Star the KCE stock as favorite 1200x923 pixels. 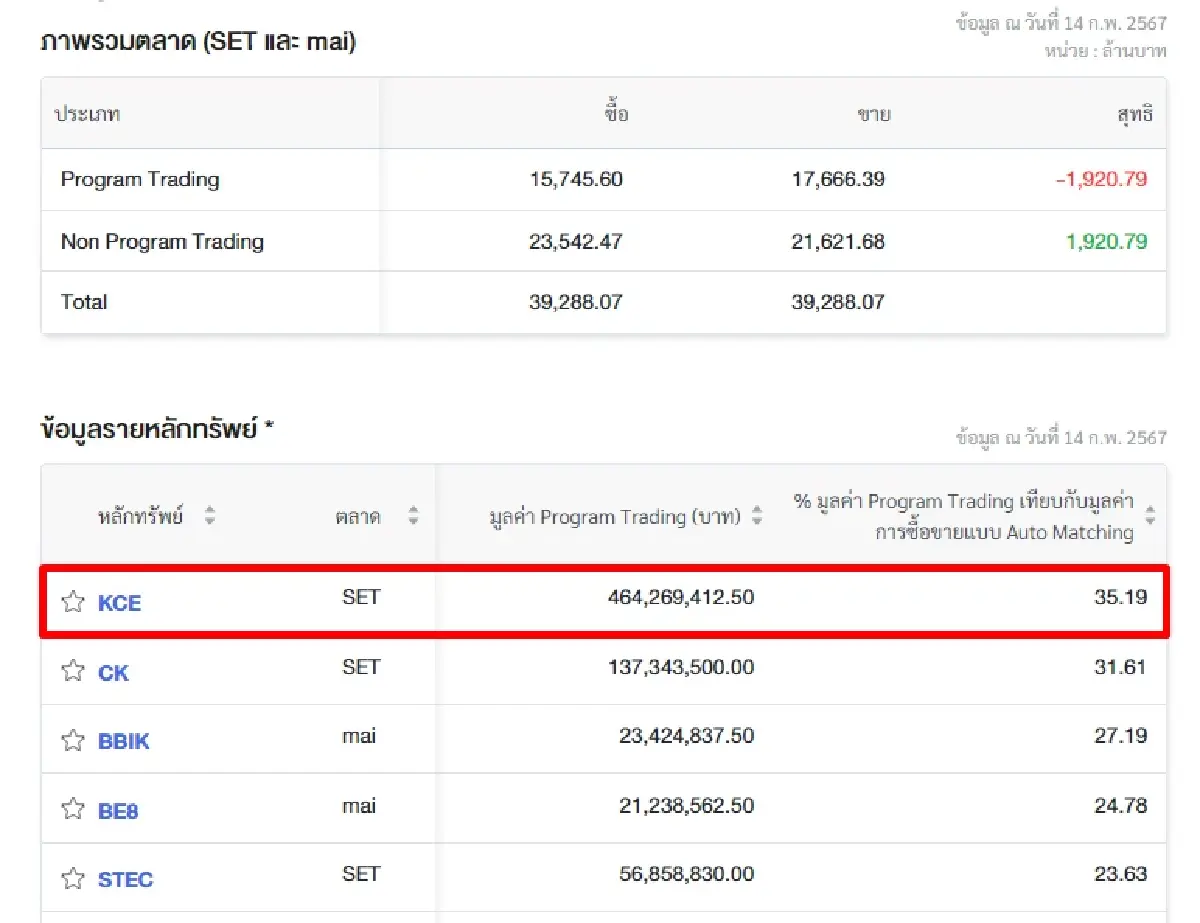click(72, 602)
